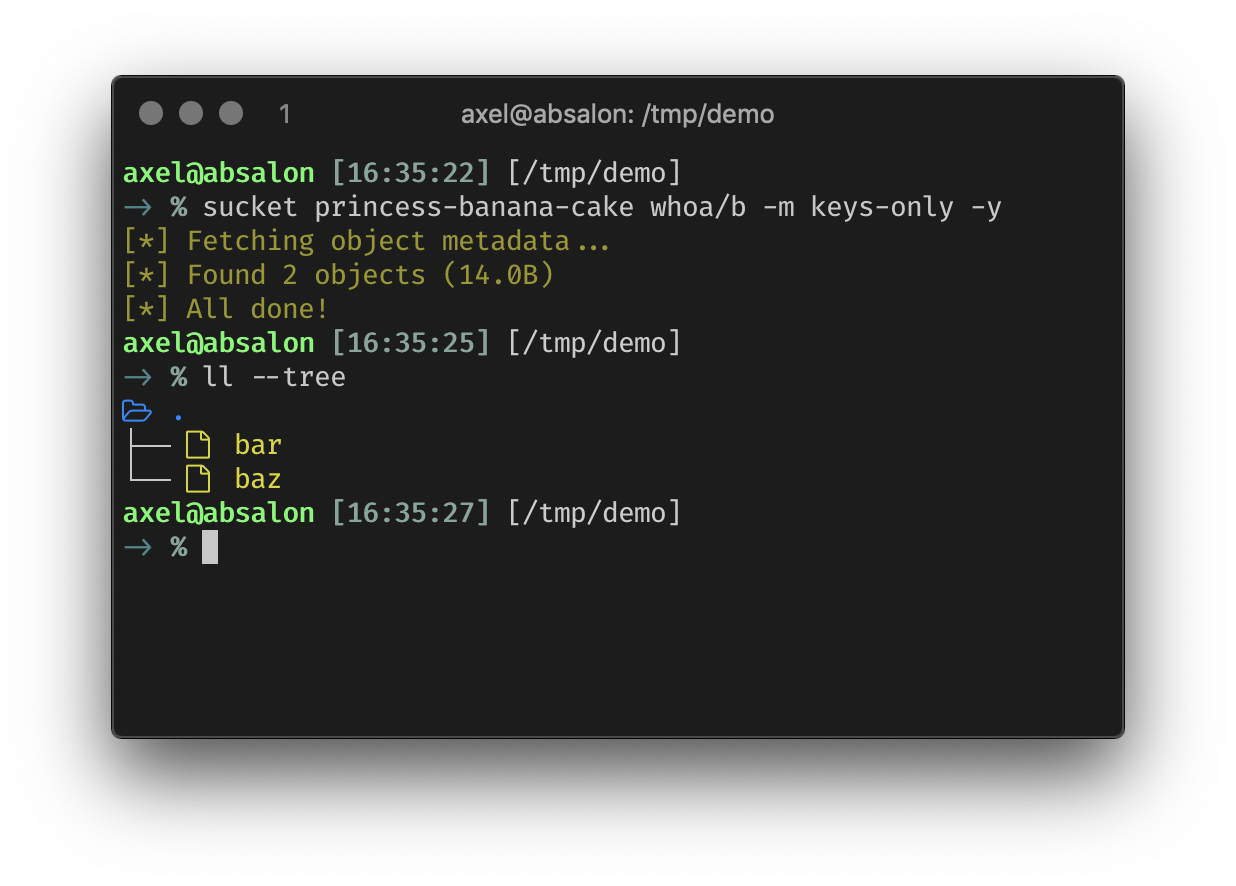Click the block cursor at the last prompt

pos(210,547)
